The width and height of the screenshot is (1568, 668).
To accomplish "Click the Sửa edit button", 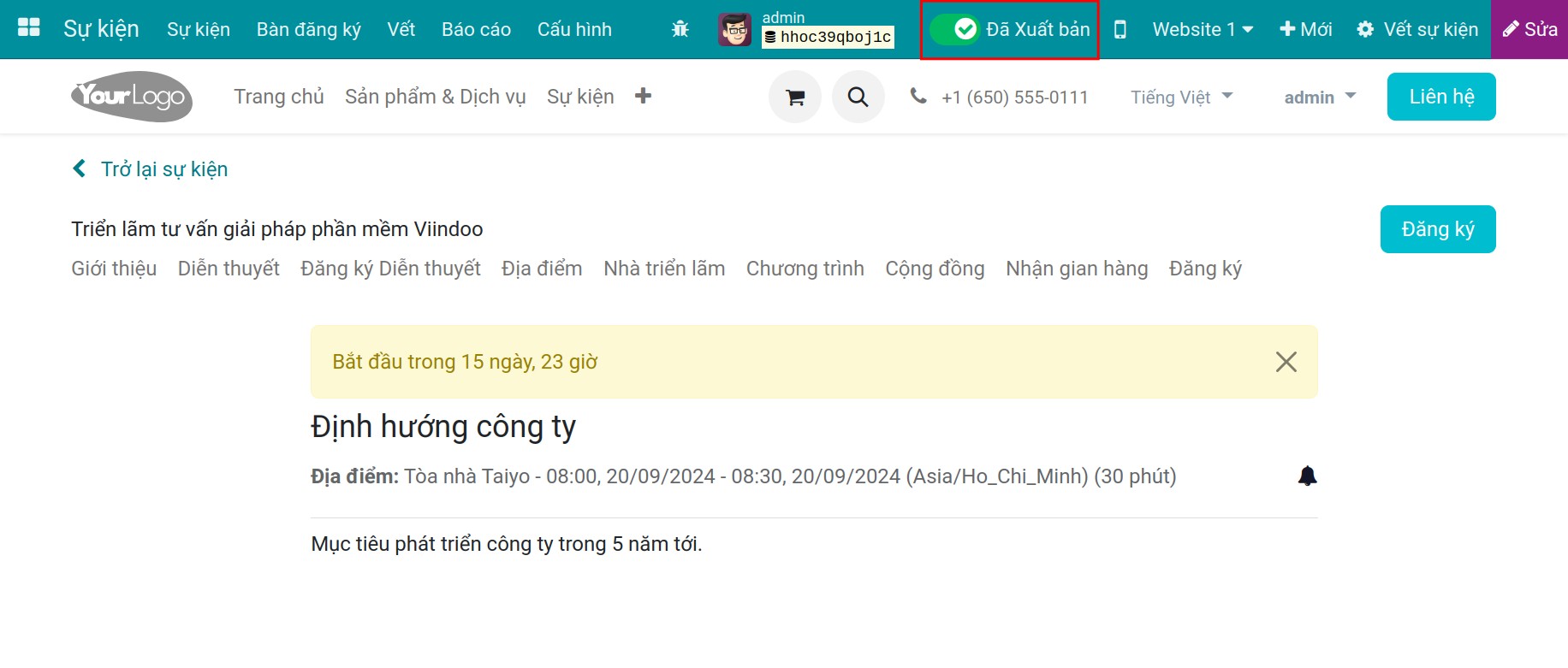I will pos(1529,29).
